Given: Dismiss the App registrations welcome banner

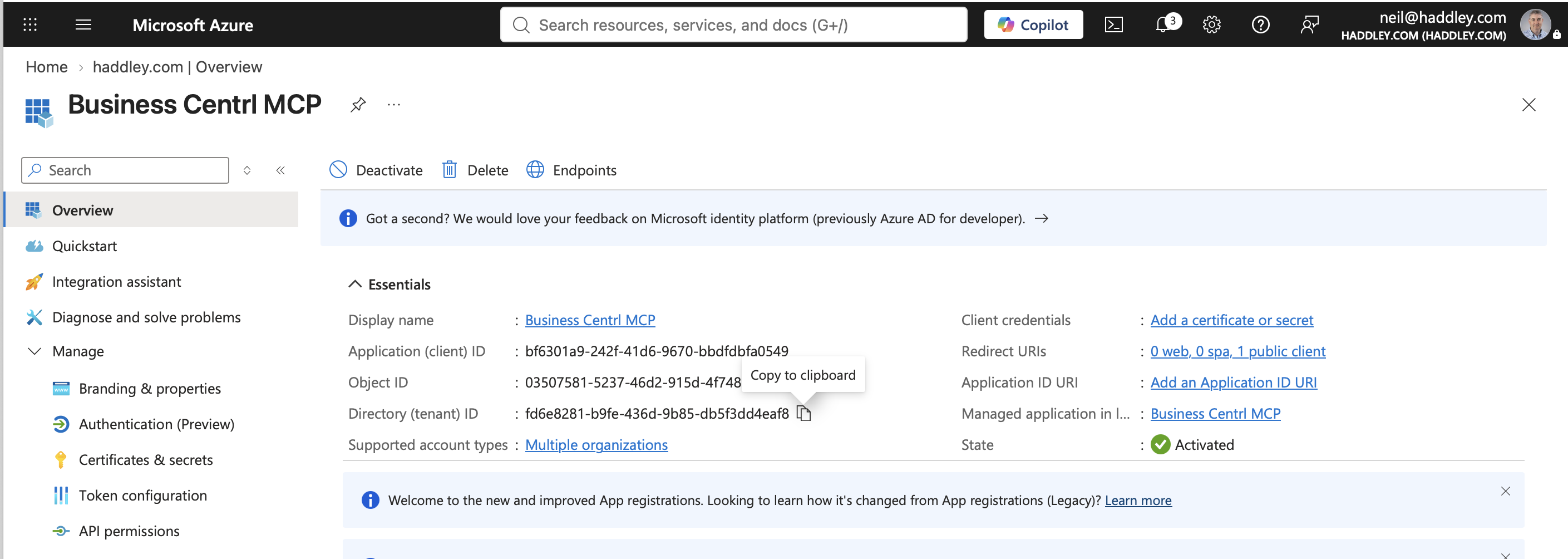Looking at the screenshot, I should click(1505, 492).
